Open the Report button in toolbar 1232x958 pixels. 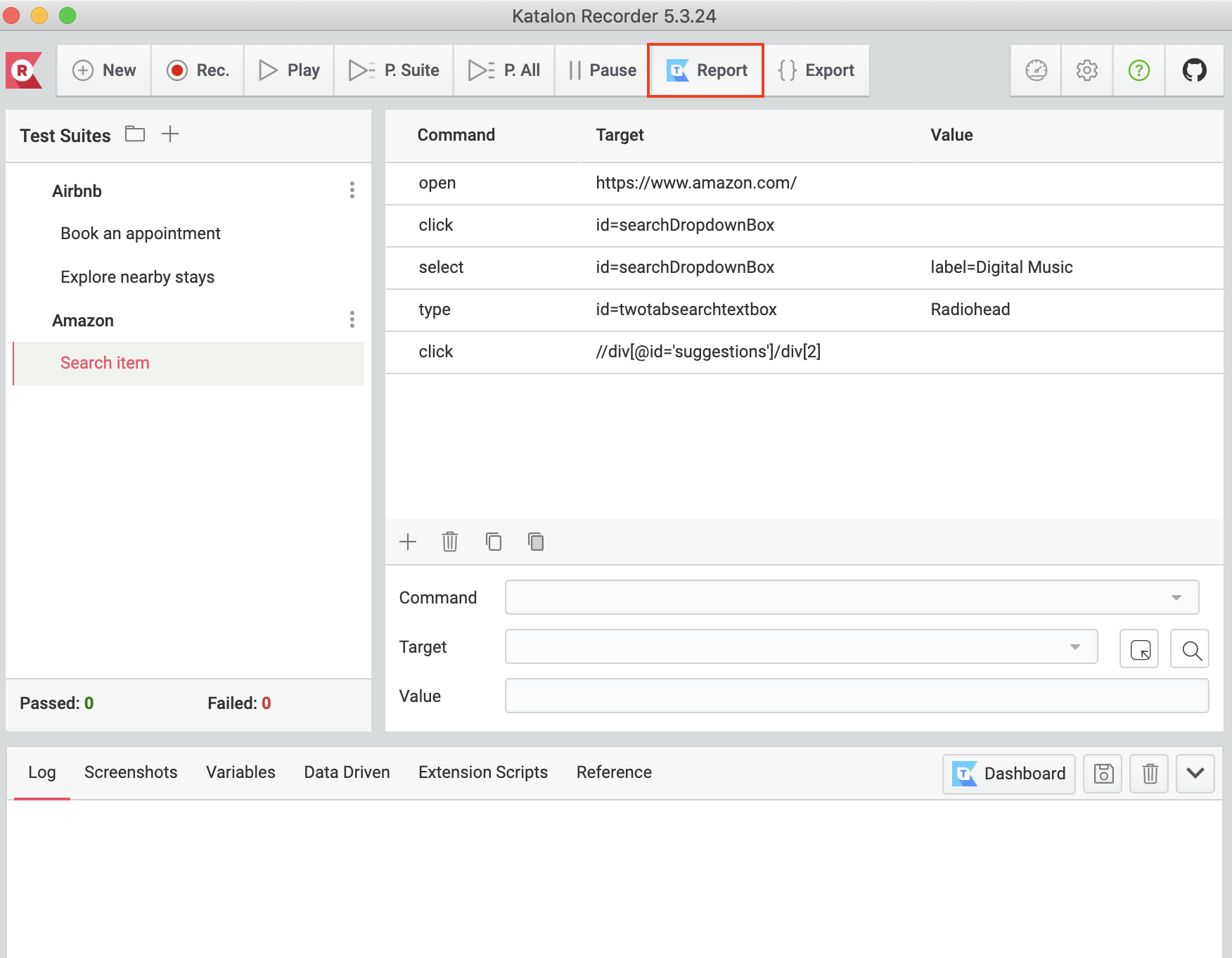coord(706,70)
